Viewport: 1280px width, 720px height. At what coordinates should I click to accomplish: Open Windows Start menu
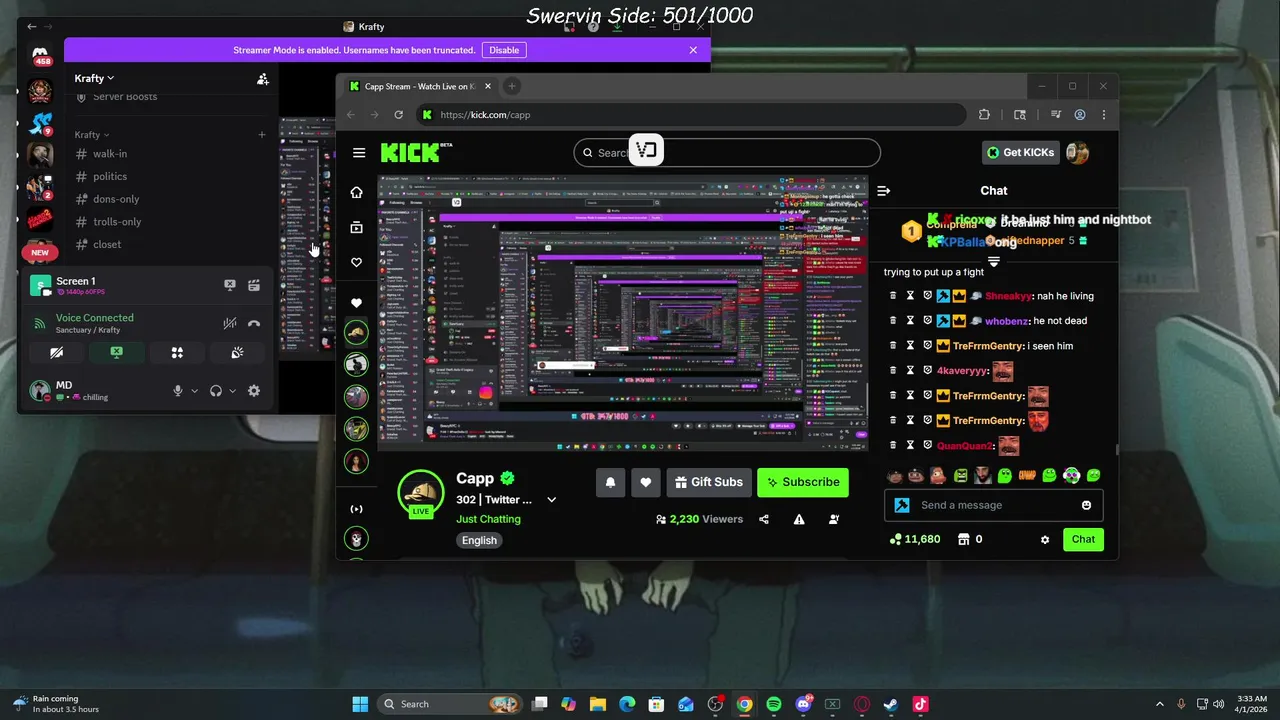tap(360, 704)
